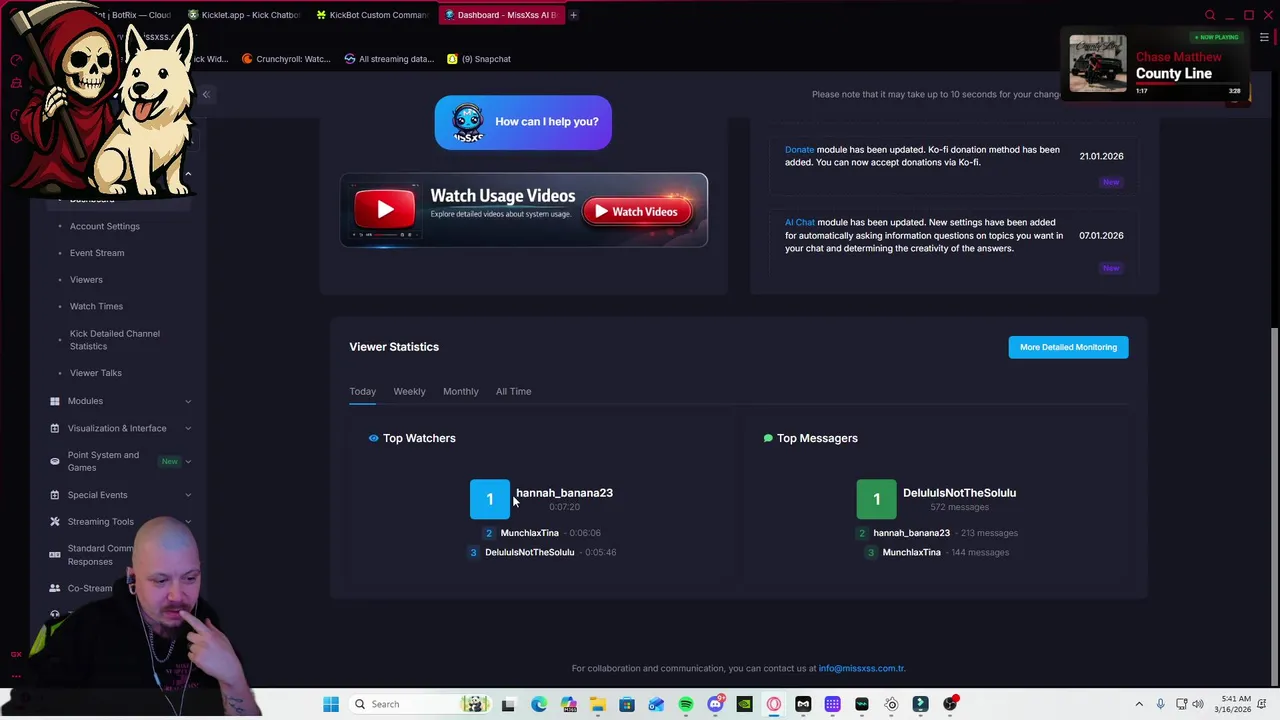The height and width of the screenshot is (720, 1280).
Task: Open Watch Times in sidebar
Action: point(96,306)
